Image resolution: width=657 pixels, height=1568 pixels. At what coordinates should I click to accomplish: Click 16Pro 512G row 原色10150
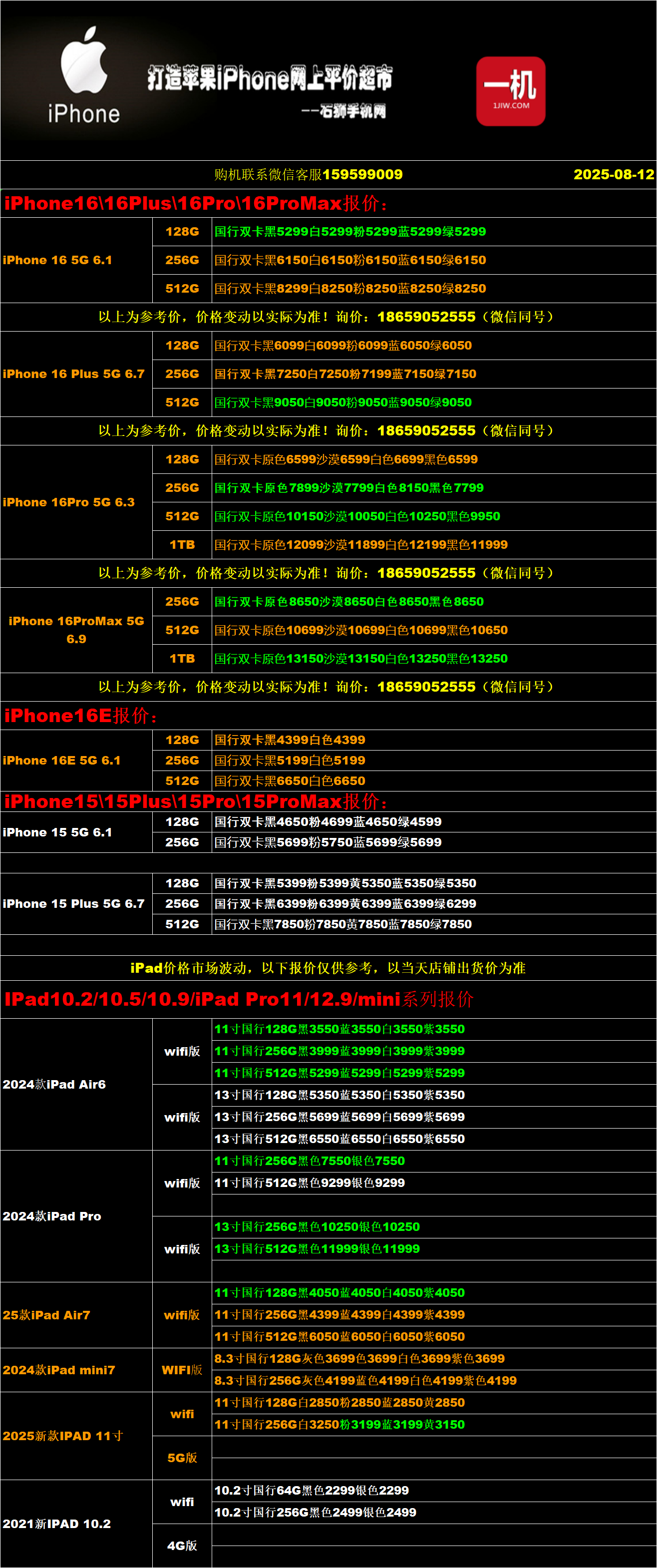434,516
